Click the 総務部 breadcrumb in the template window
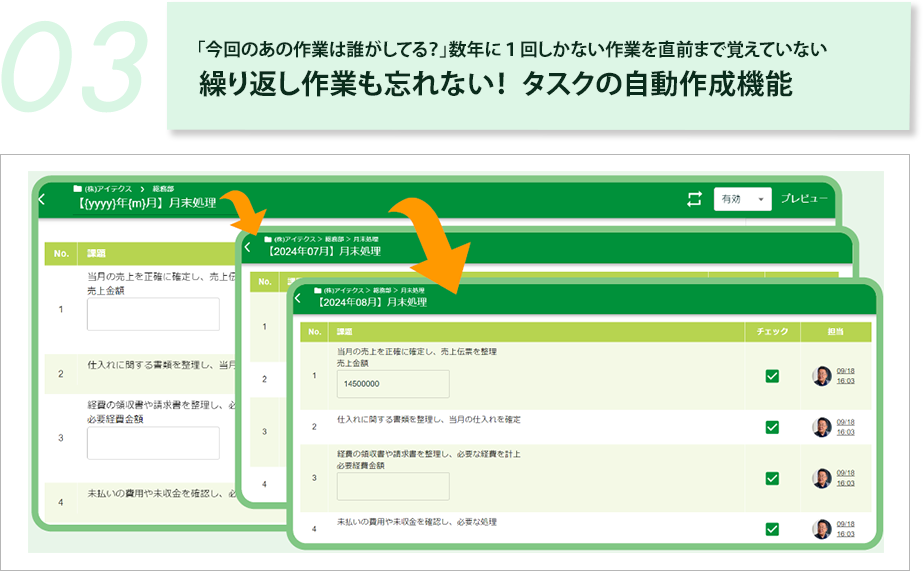Image resolution: width=923 pixels, height=571 pixels. click(x=163, y=189)
